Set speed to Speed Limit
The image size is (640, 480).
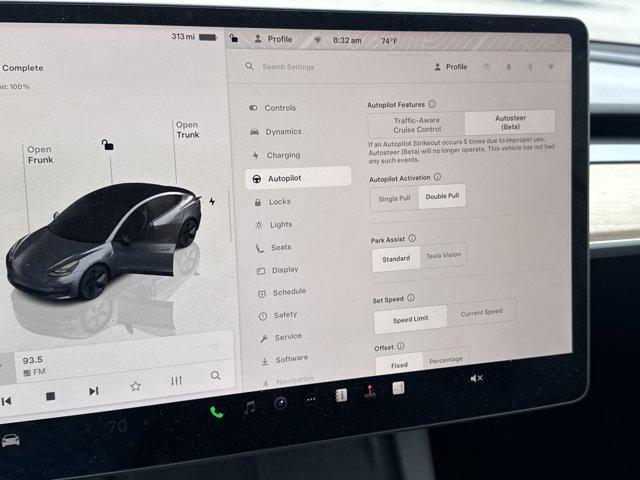click(411, 319)
